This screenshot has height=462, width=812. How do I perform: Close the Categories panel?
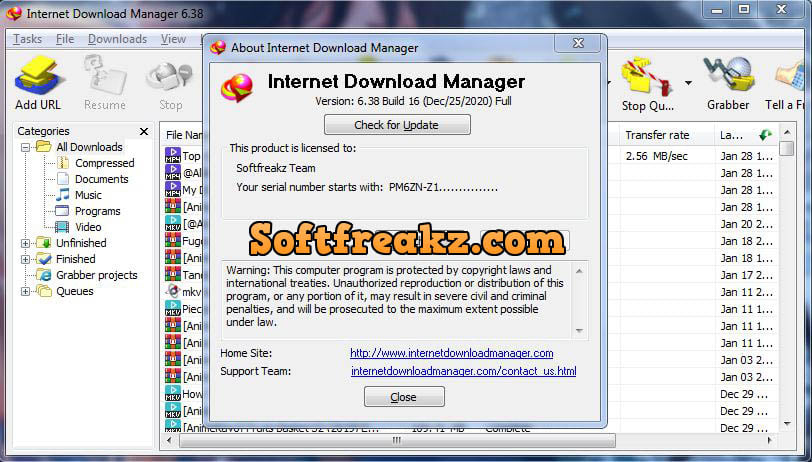[144, 132]
